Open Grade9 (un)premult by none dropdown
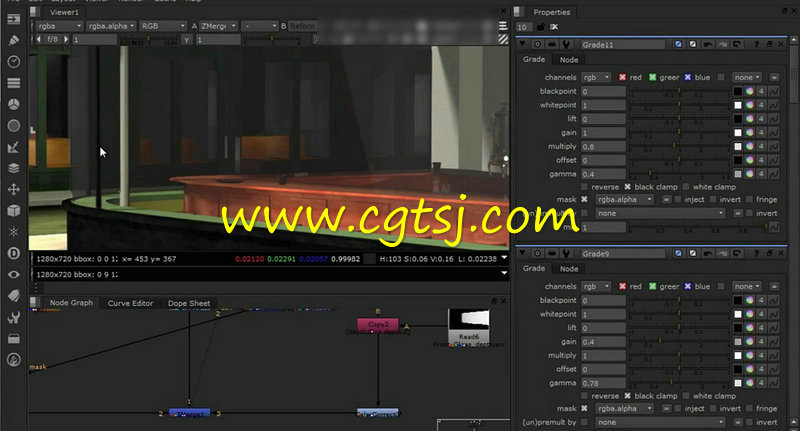Viewport: 800px width, 431px height. (x=660, y=422)
